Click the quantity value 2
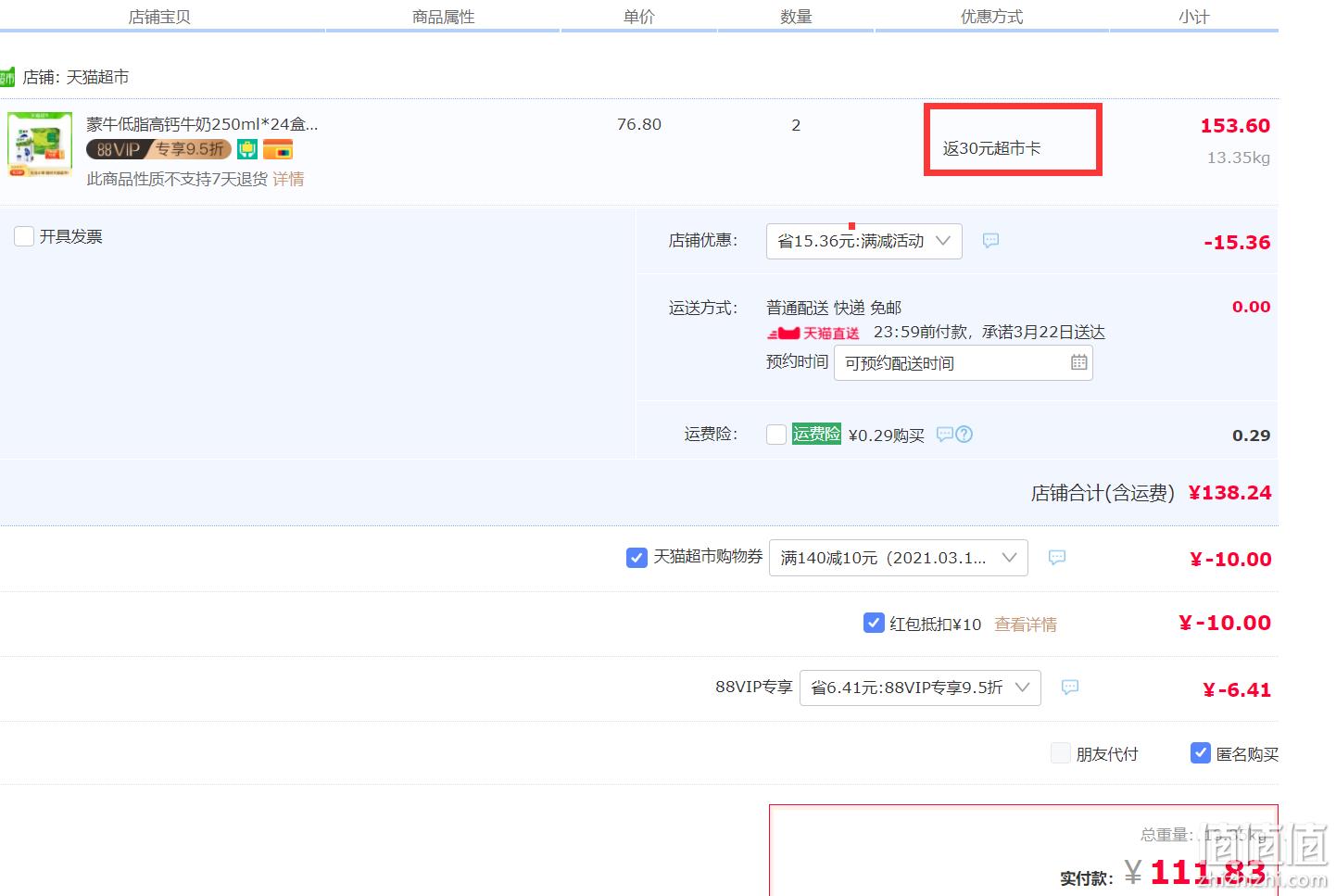Viewport: 1336px width, 896px height. pyautogui.click(x=796, y=125)
